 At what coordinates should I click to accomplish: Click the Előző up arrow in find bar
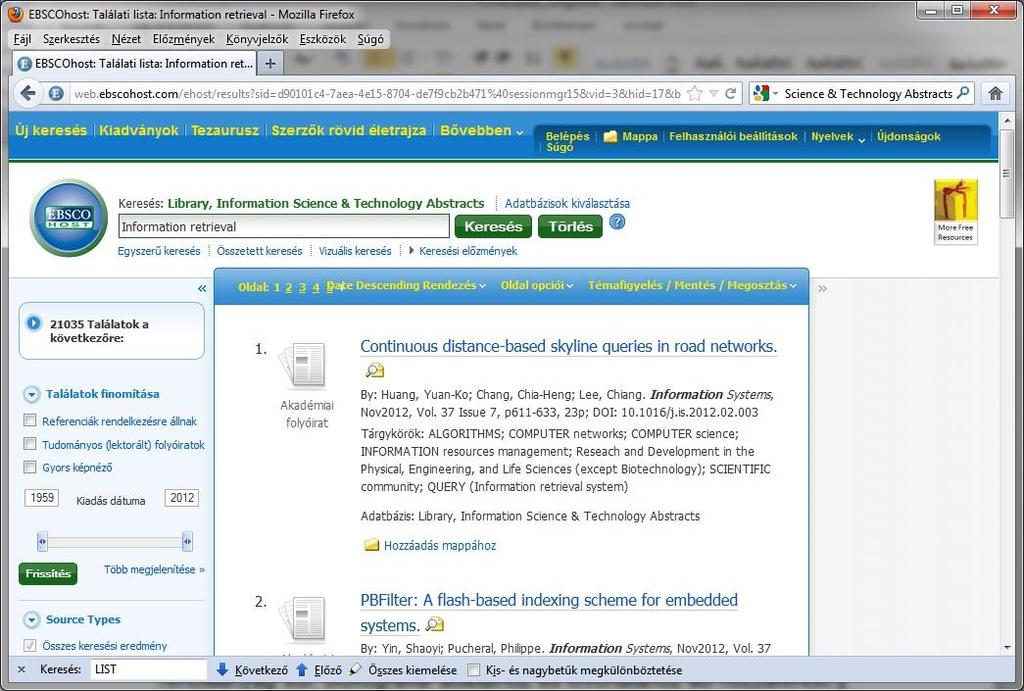click(x=302, y=669)
